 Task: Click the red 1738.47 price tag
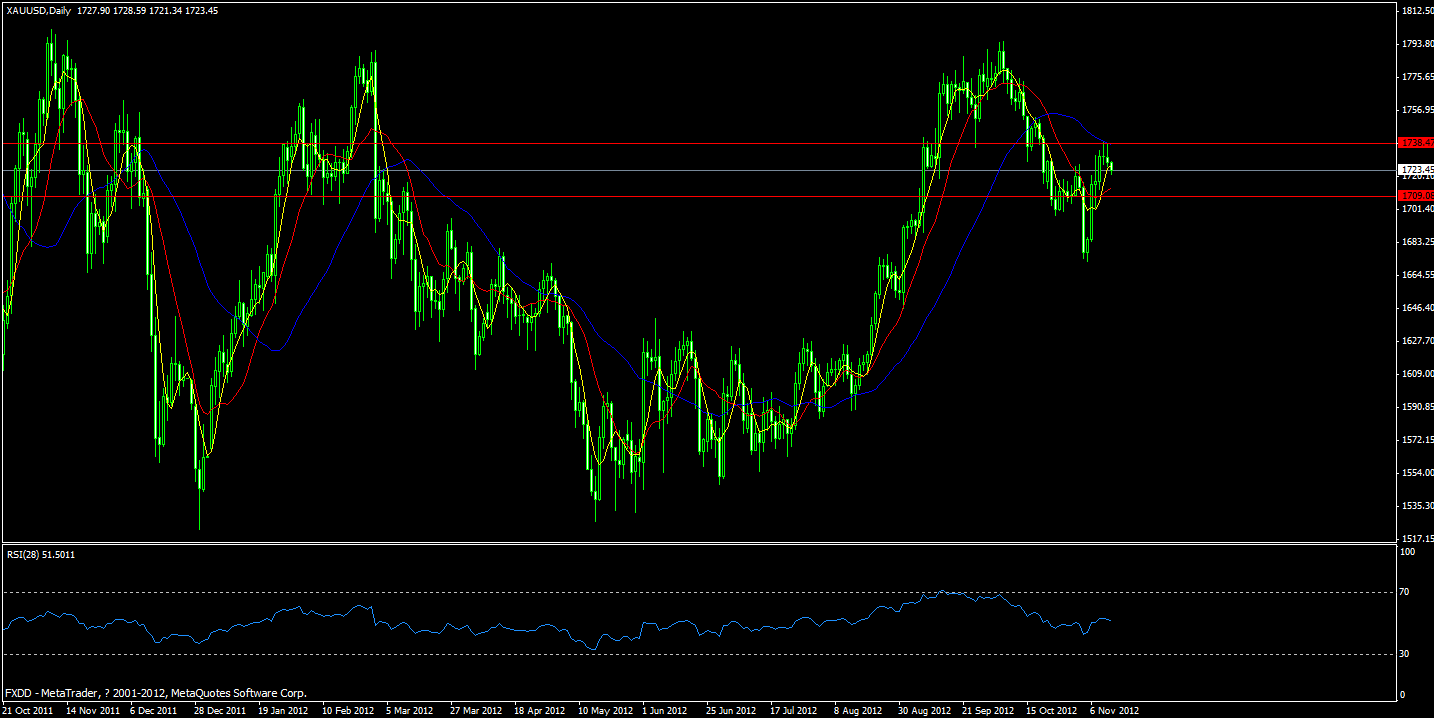[x=1414, y=143]
